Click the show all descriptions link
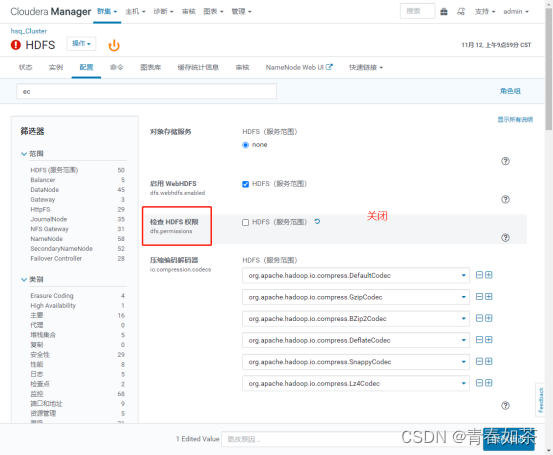The width and height of the screenshot is (553, 455). coord(515,120)
